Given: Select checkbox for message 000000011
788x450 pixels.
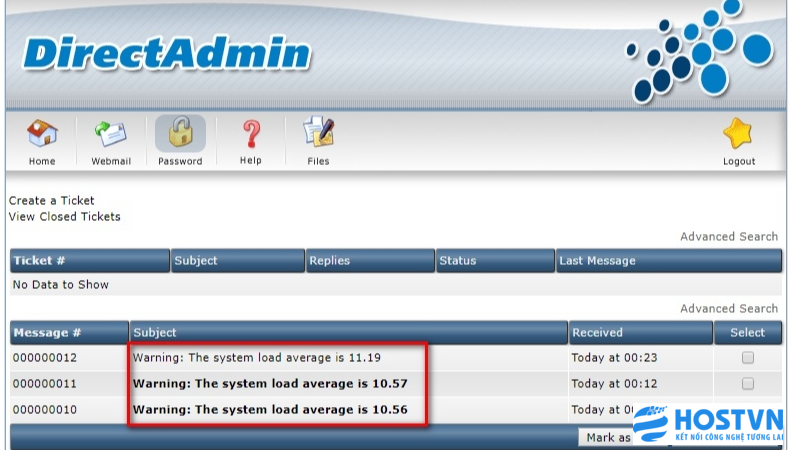Looking at the screenshot, I should point(748,384).
